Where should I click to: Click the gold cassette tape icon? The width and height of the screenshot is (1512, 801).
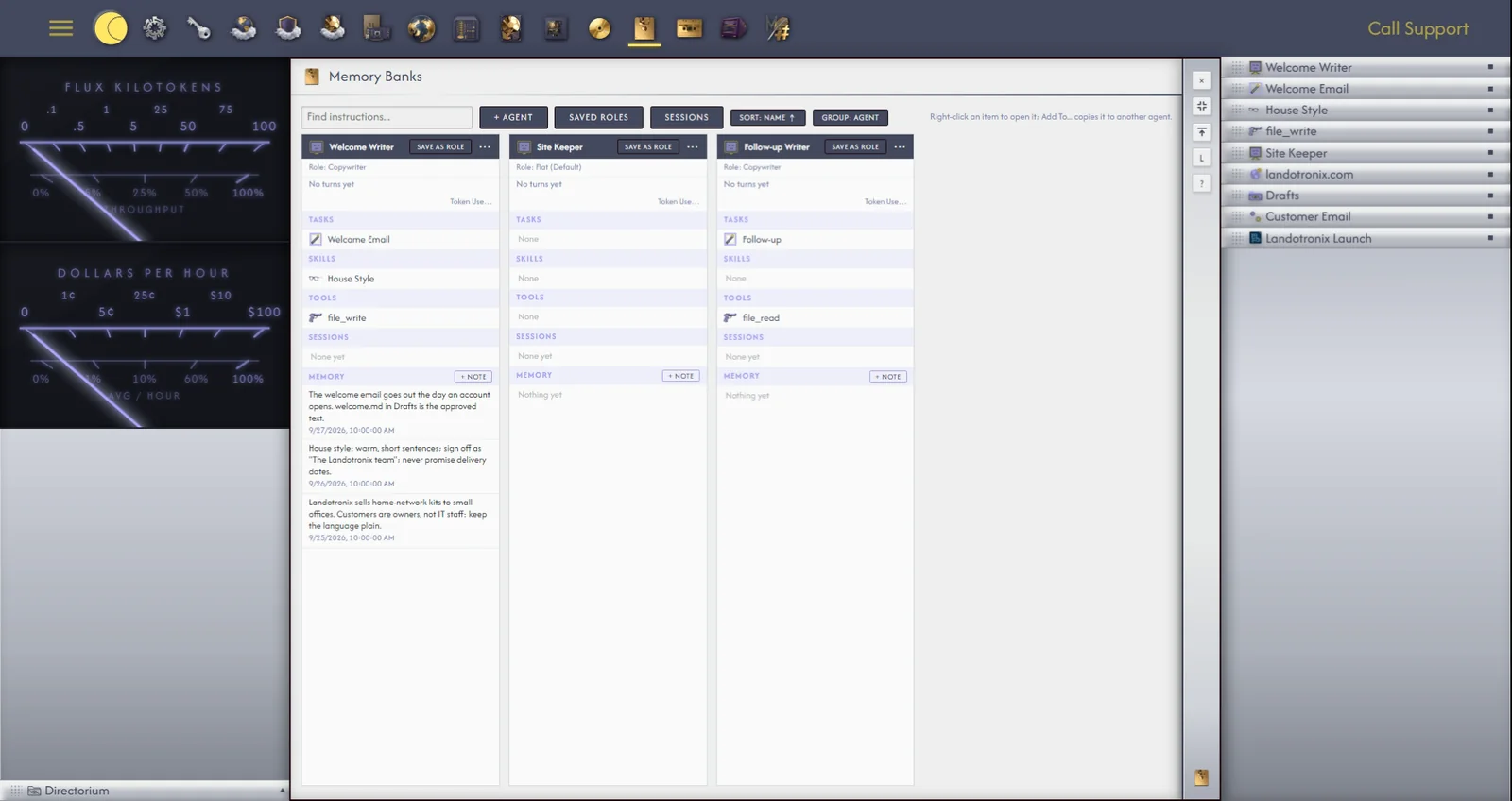point(689,28)
